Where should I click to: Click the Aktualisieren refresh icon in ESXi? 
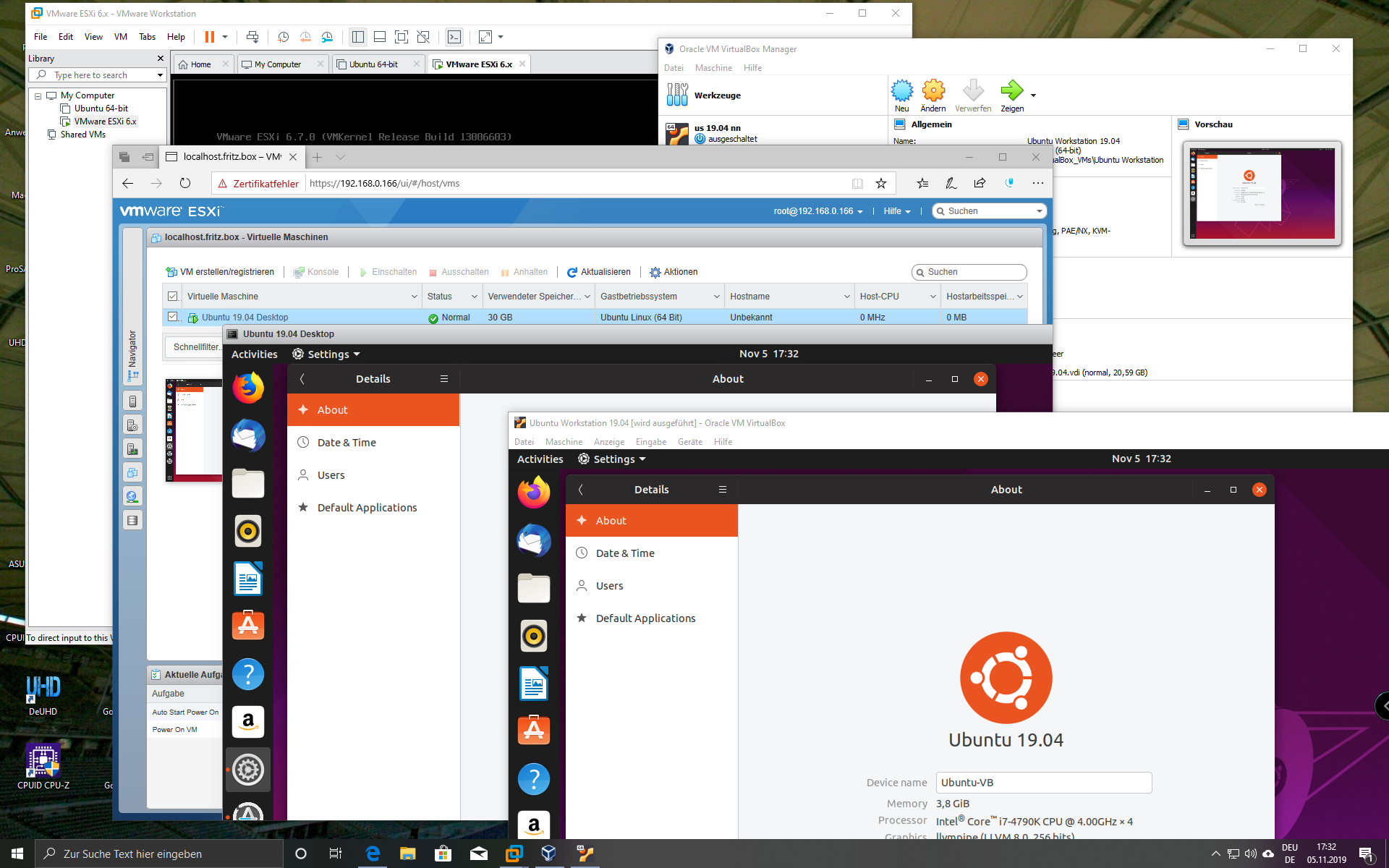point(572,272)
